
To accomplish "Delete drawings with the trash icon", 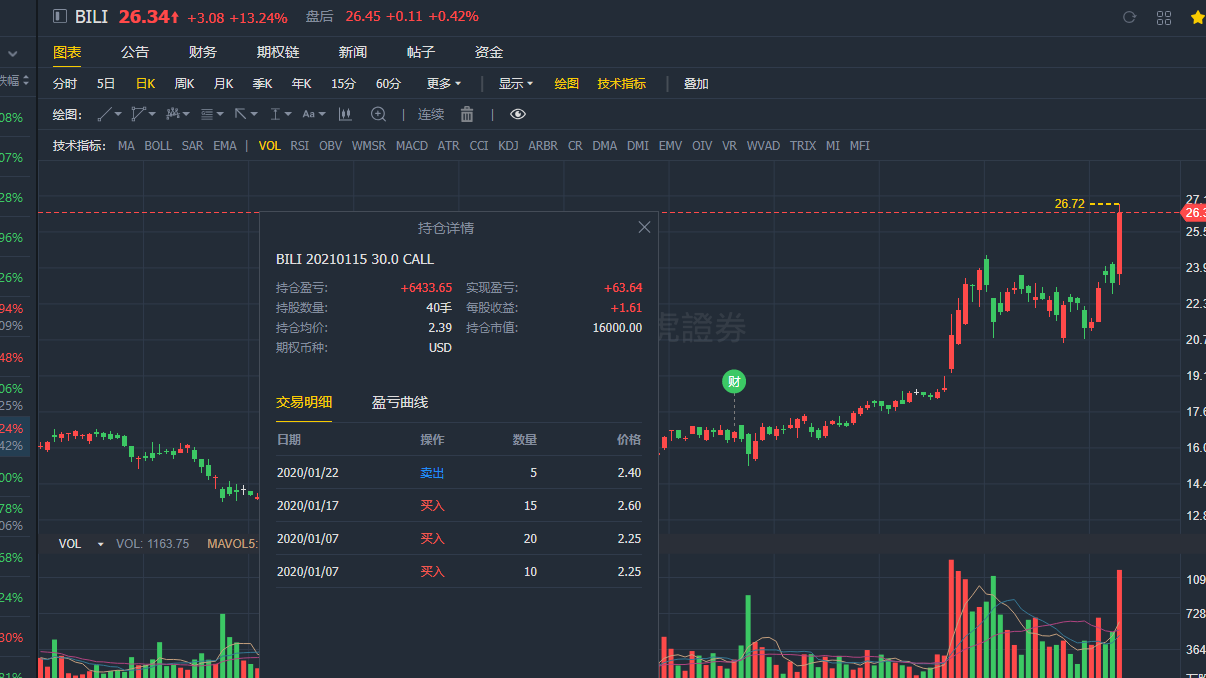I will (x=467, y=114).
